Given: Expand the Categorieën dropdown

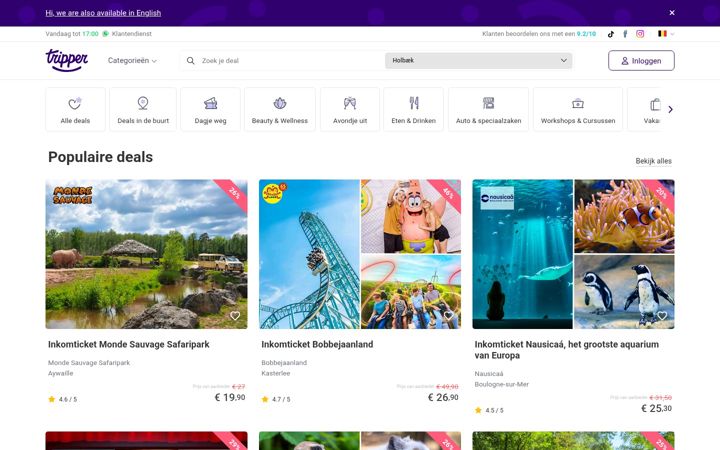Looking at the screenshot, I should click(132, 61).
